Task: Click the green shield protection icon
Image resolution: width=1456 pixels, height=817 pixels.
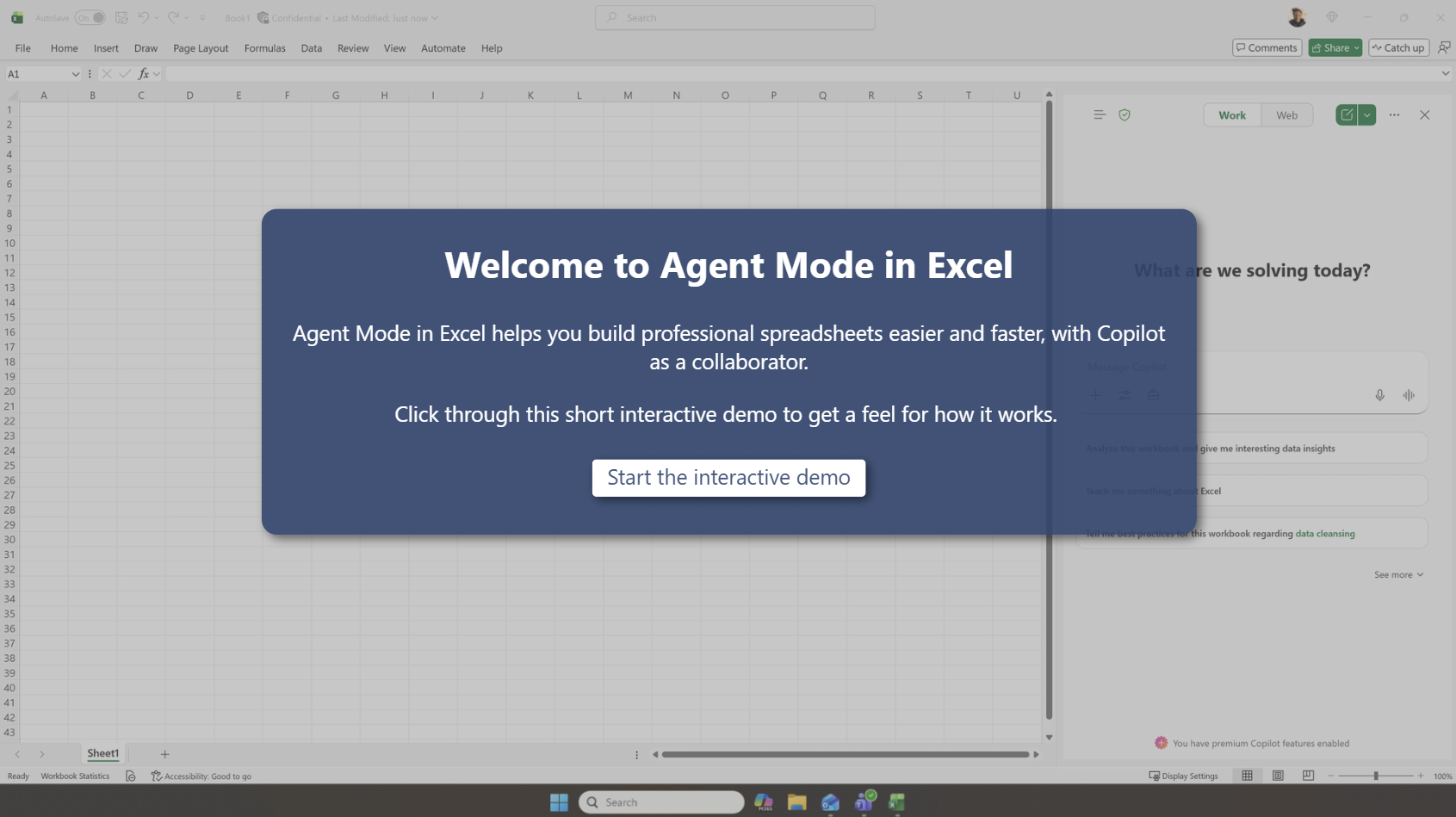Action: click(1125, 115)
